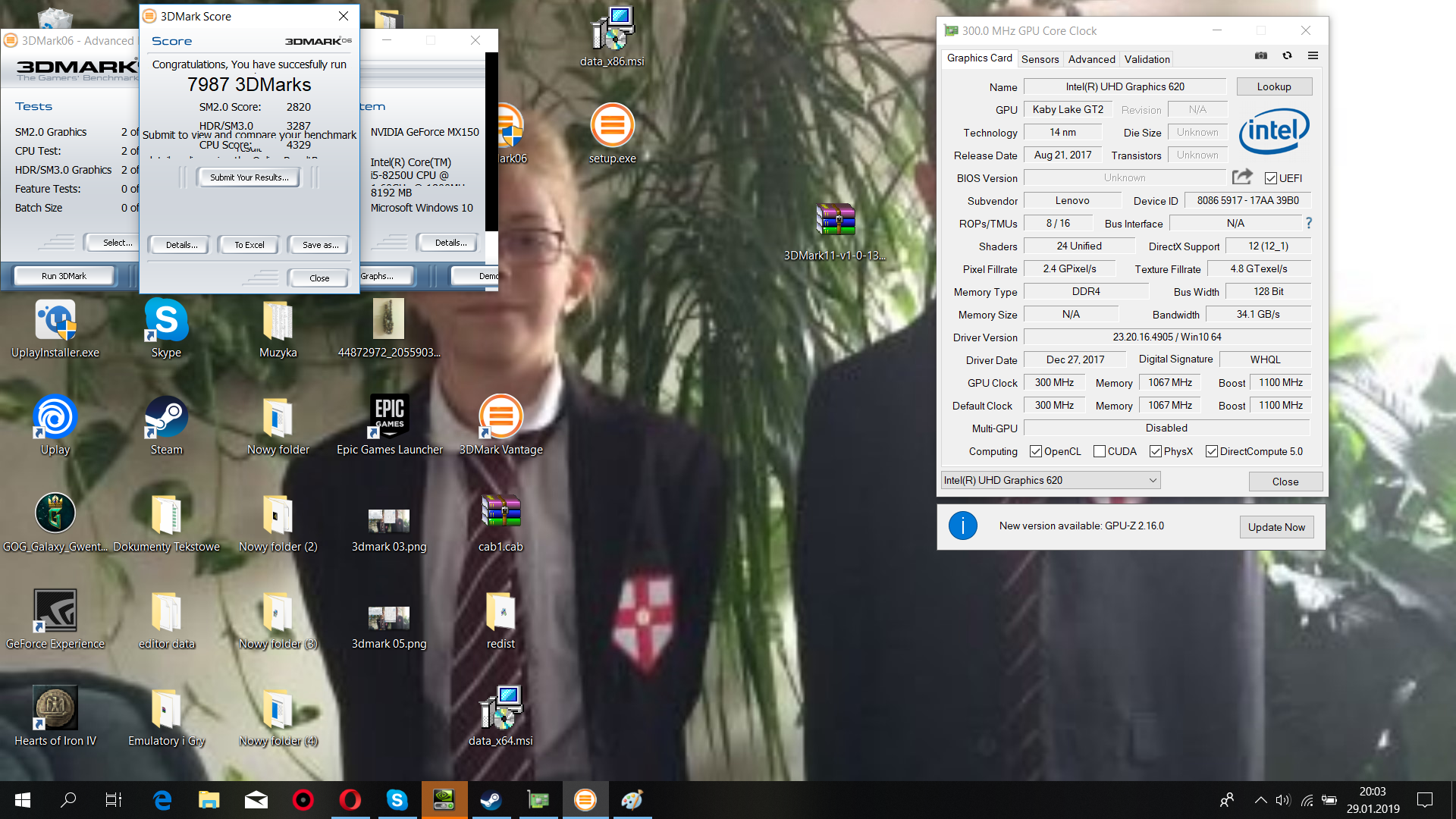Screen dimensions: 1456x819
Task: Click Update Now for GPU-Z
Action: [x=1276, y=527]
